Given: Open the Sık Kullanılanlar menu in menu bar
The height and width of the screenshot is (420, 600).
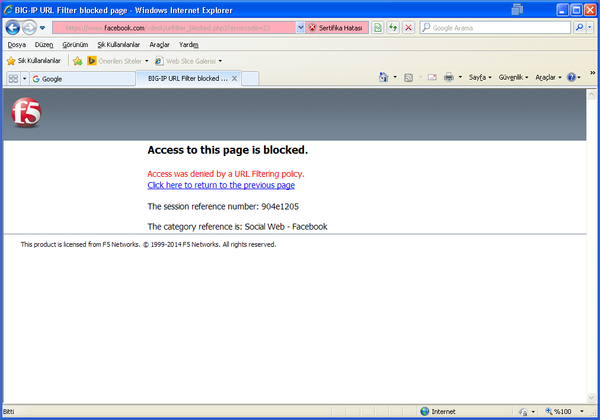Looking at the screenshot, I should click(x=118, y=45).
